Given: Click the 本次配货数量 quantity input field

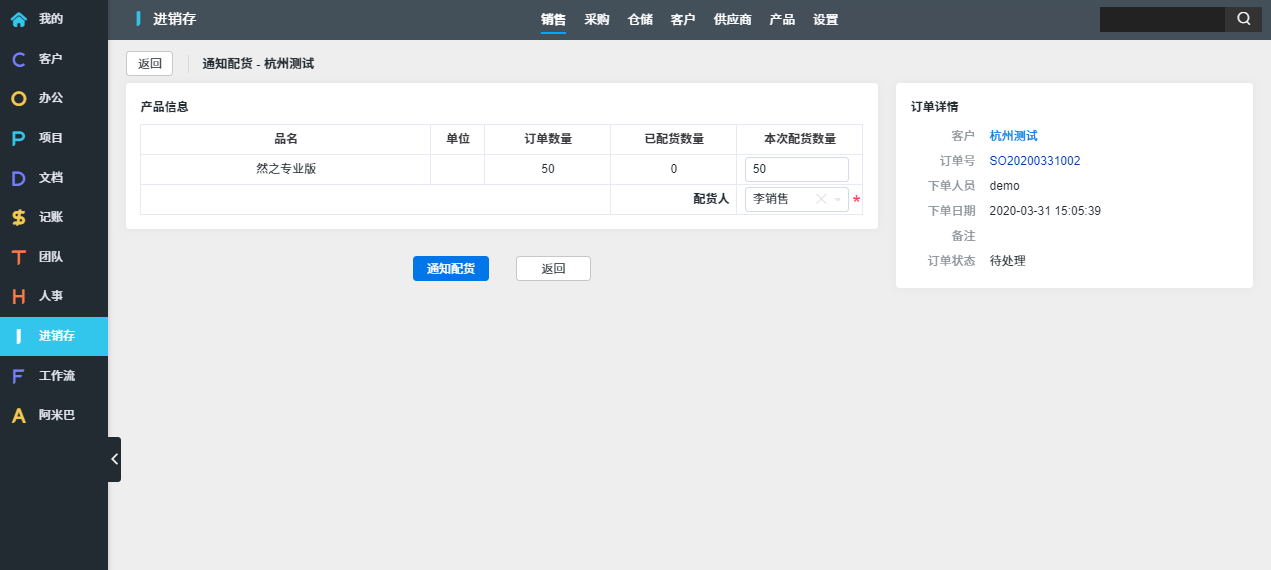Looking at the screenshot, I should coord(796,170).
